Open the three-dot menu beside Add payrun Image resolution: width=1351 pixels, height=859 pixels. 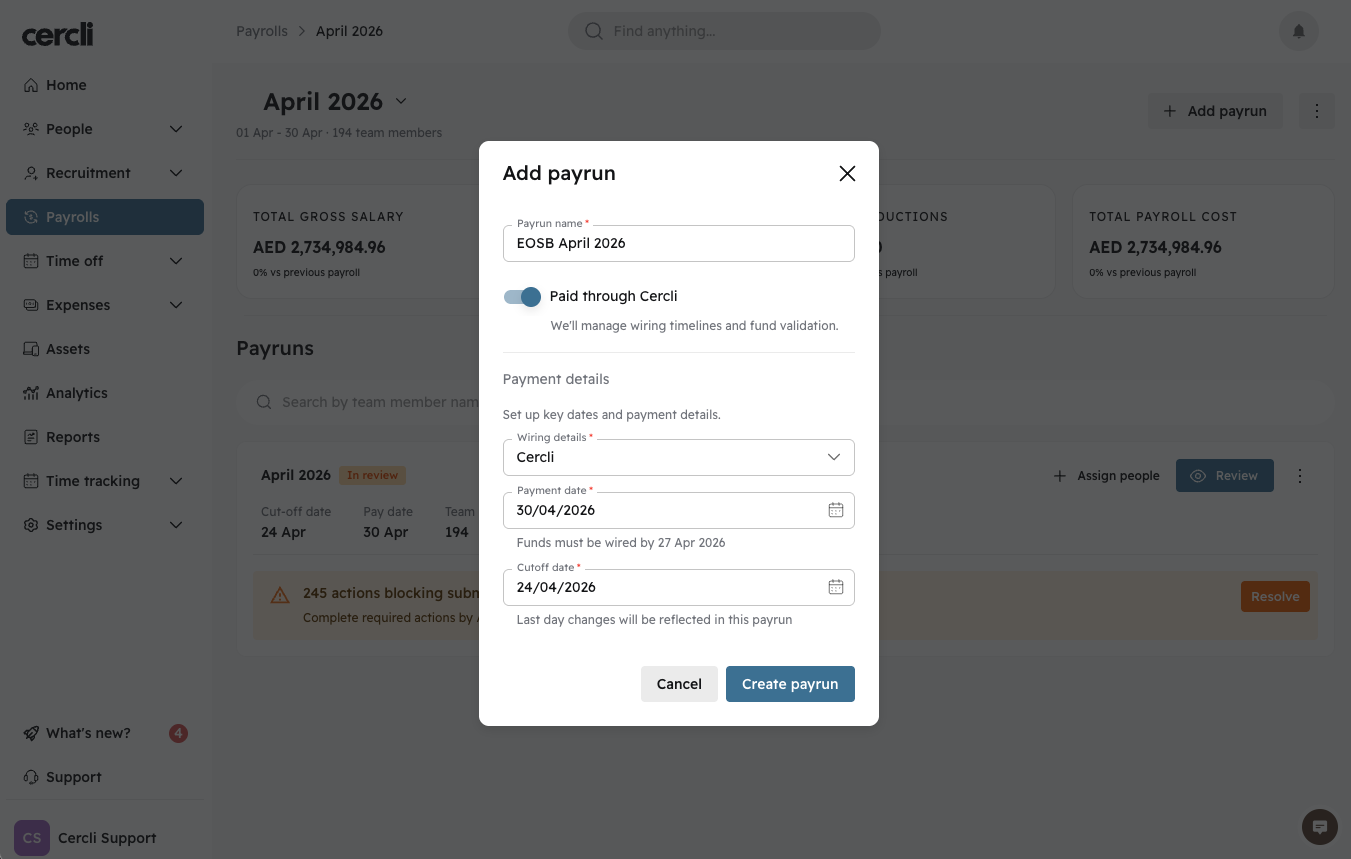[1316, 111]
